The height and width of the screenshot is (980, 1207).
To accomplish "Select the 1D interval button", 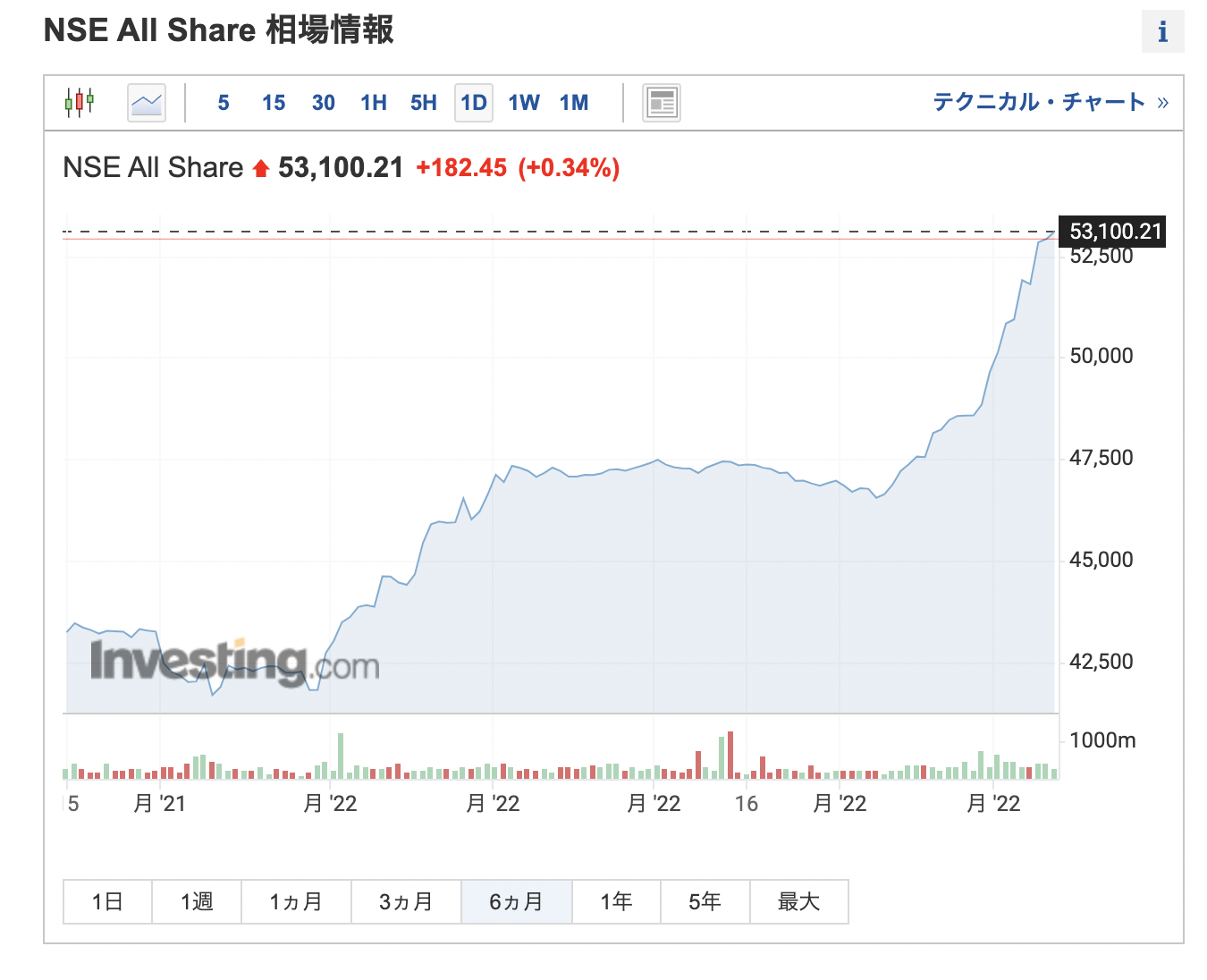I will point(474,103).
